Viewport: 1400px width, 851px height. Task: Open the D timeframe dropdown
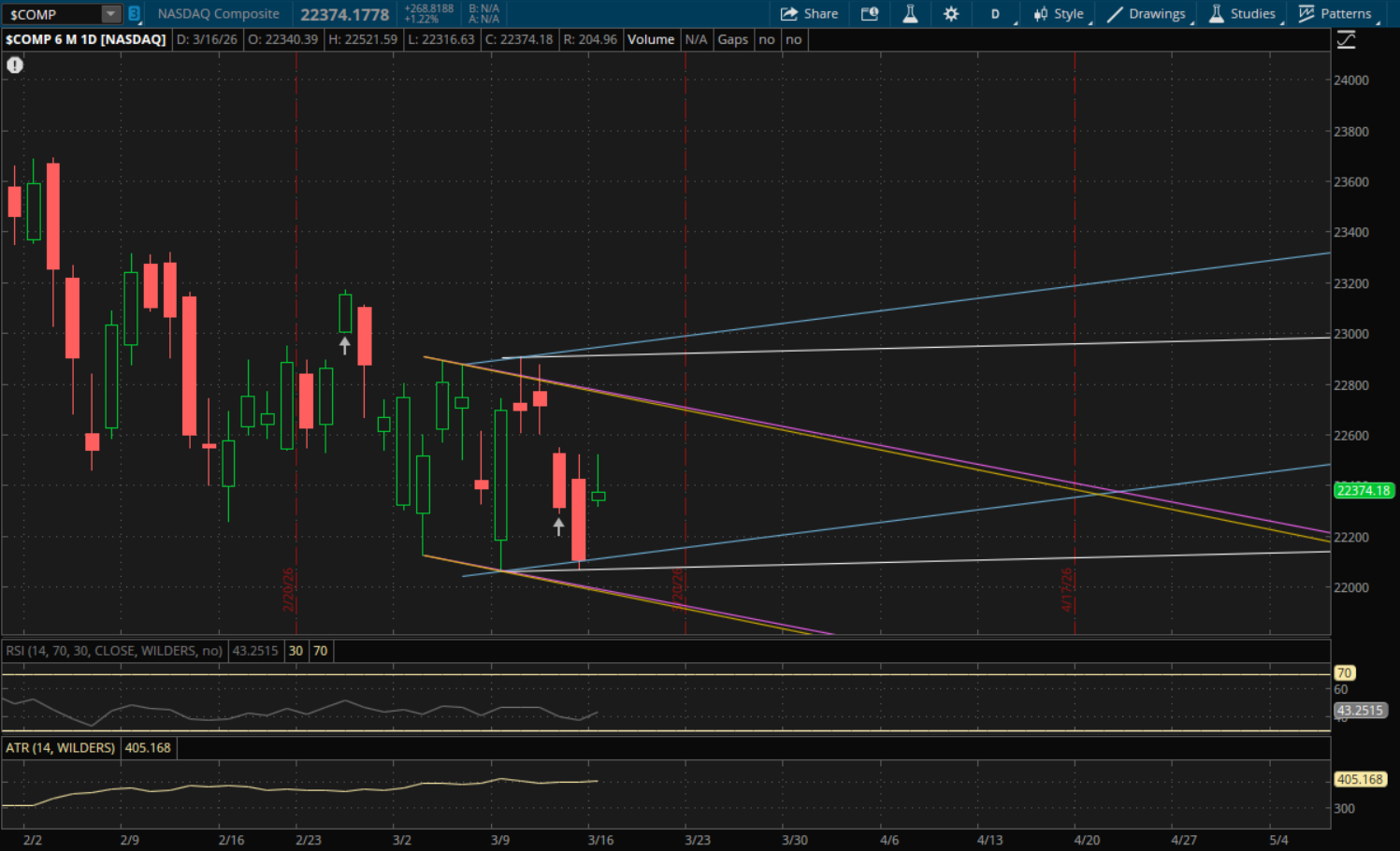pos(996,14)
